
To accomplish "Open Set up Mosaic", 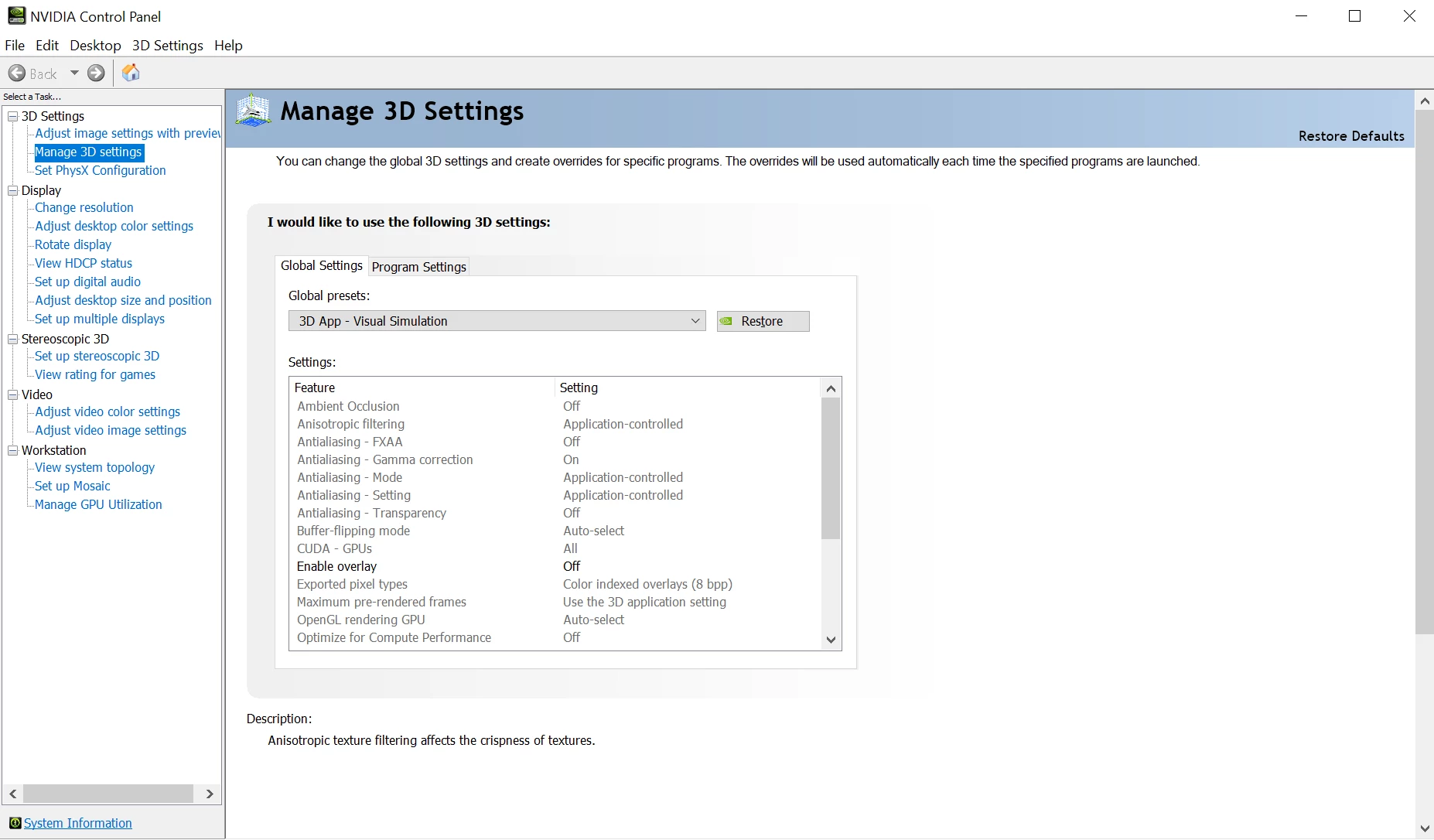I will pyautogui.click(x=73, y=486).
